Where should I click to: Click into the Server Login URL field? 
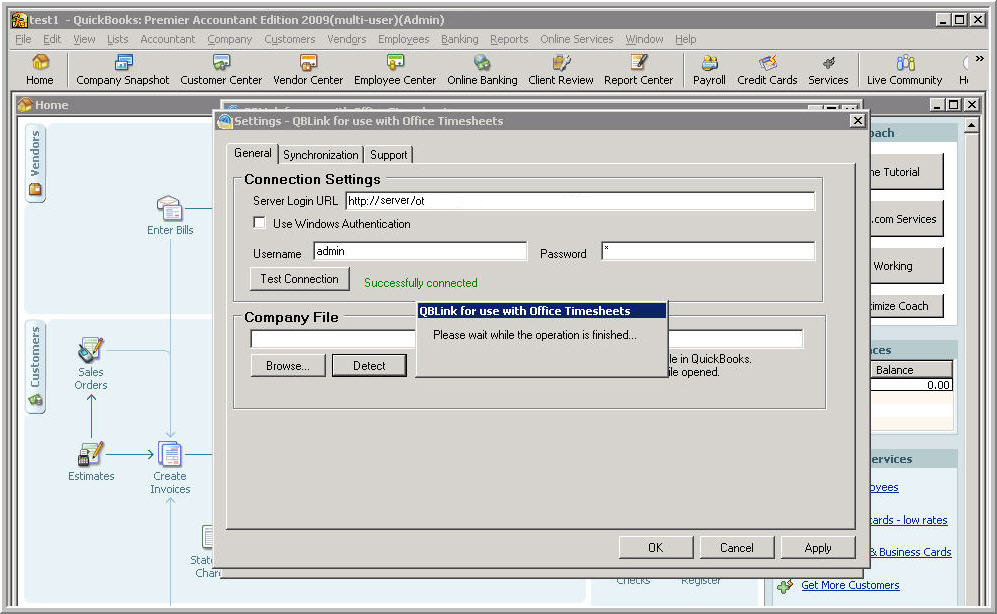[580, 201]
